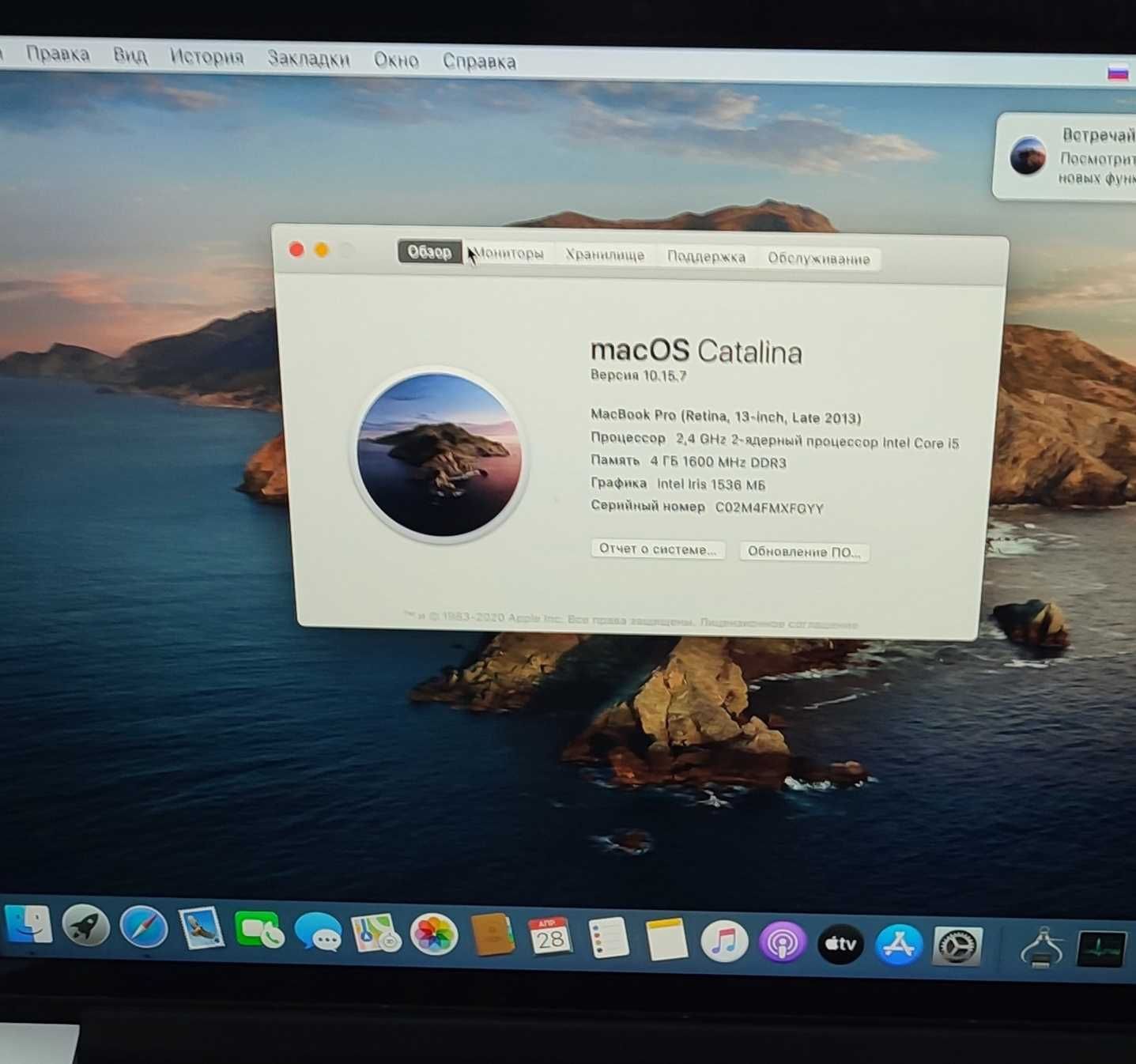Click the MacBook Pro Retina model line
This screenshot has width=1136, height=1064.
point(726,416)
